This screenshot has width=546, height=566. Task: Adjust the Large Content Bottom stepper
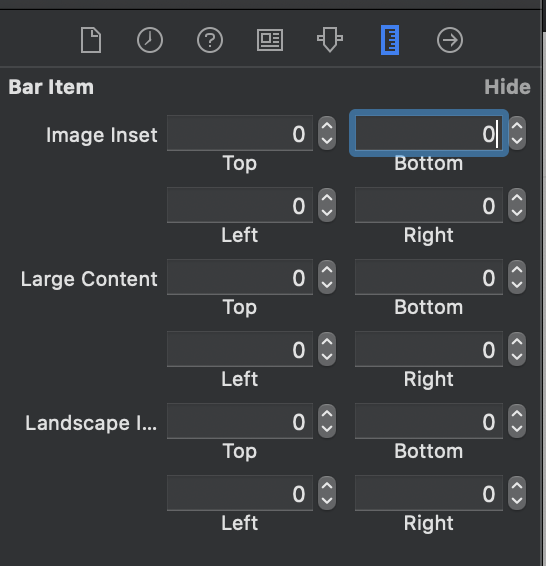517,277
